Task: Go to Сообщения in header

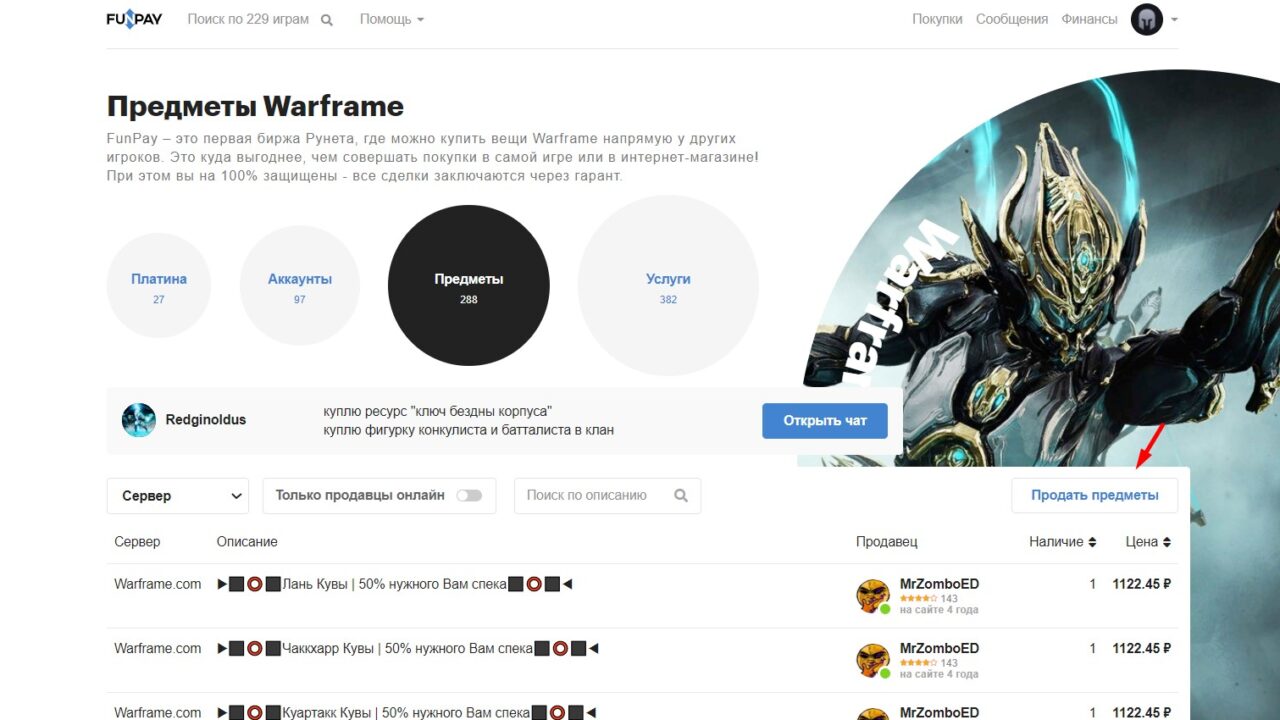Action: 1011,19
